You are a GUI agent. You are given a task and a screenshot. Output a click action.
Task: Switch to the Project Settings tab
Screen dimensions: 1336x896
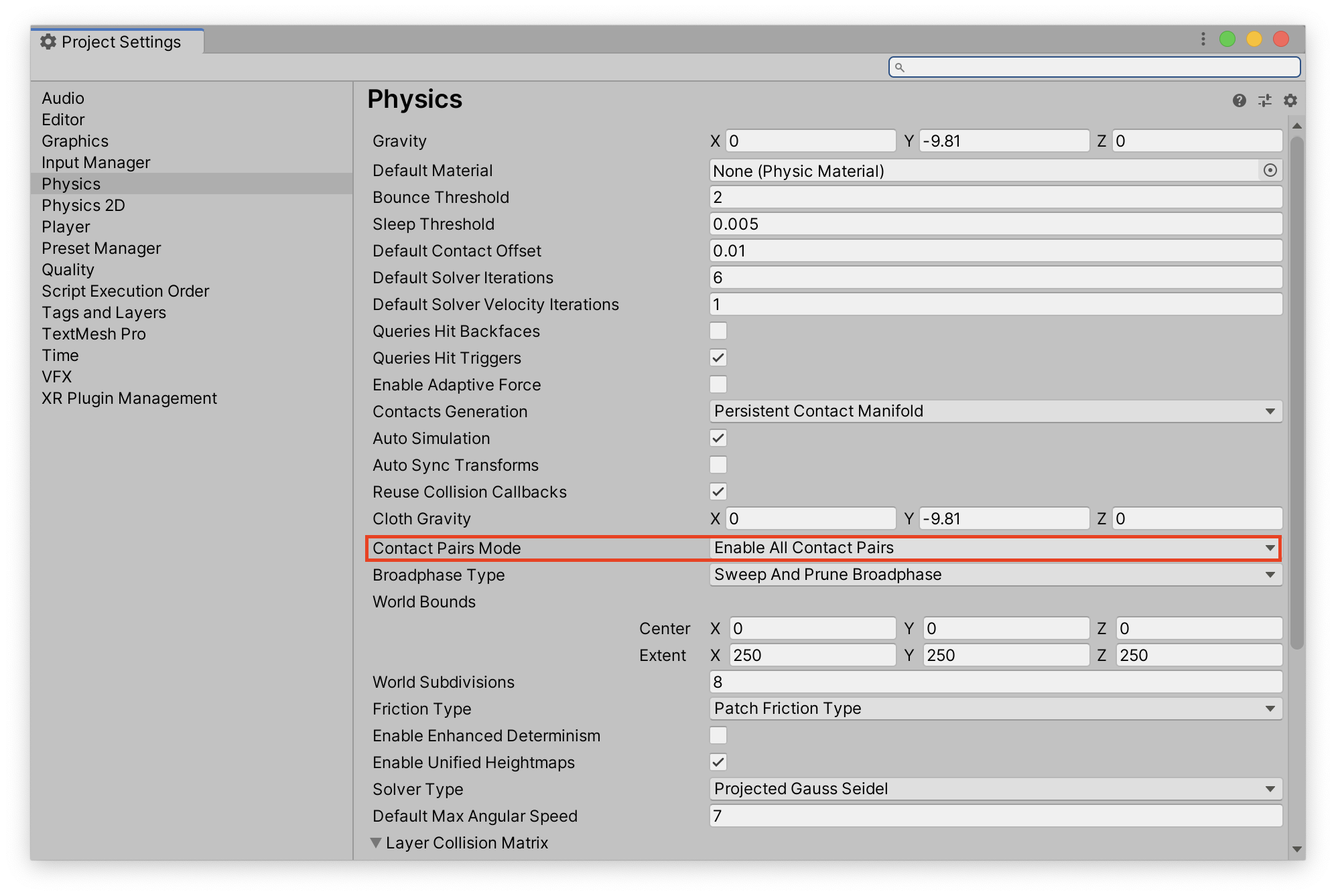pos(121,42)
